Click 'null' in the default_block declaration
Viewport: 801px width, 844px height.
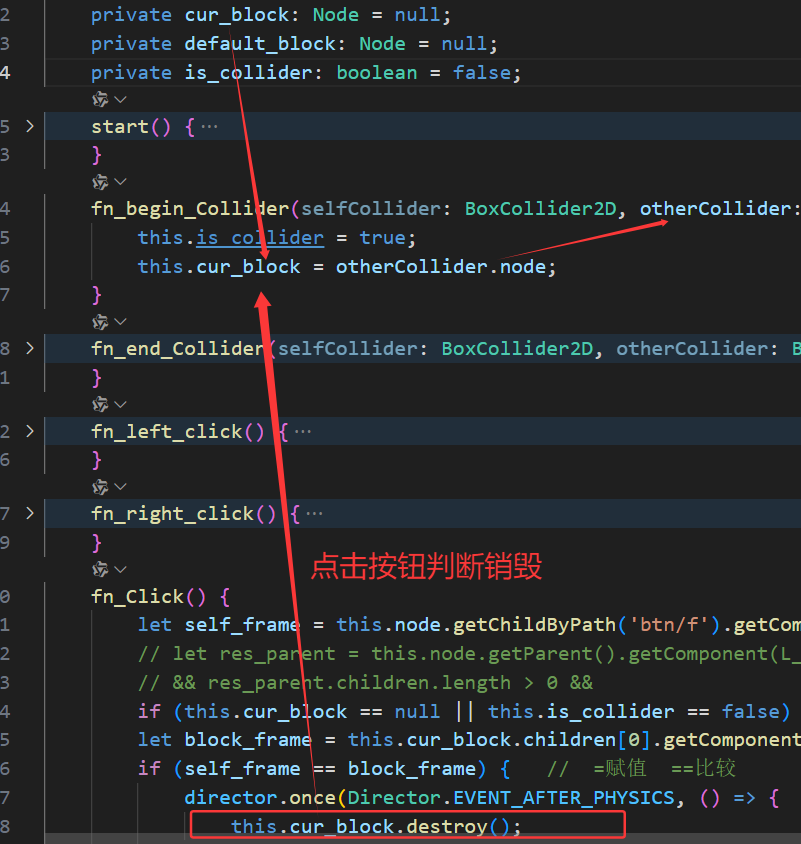(x=465, y=44)
